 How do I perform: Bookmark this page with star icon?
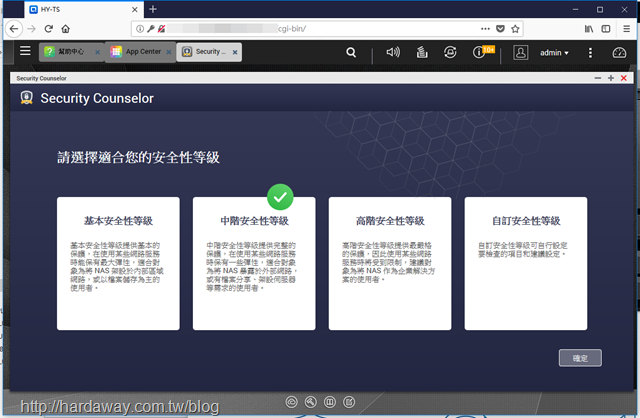coord(515,29)
